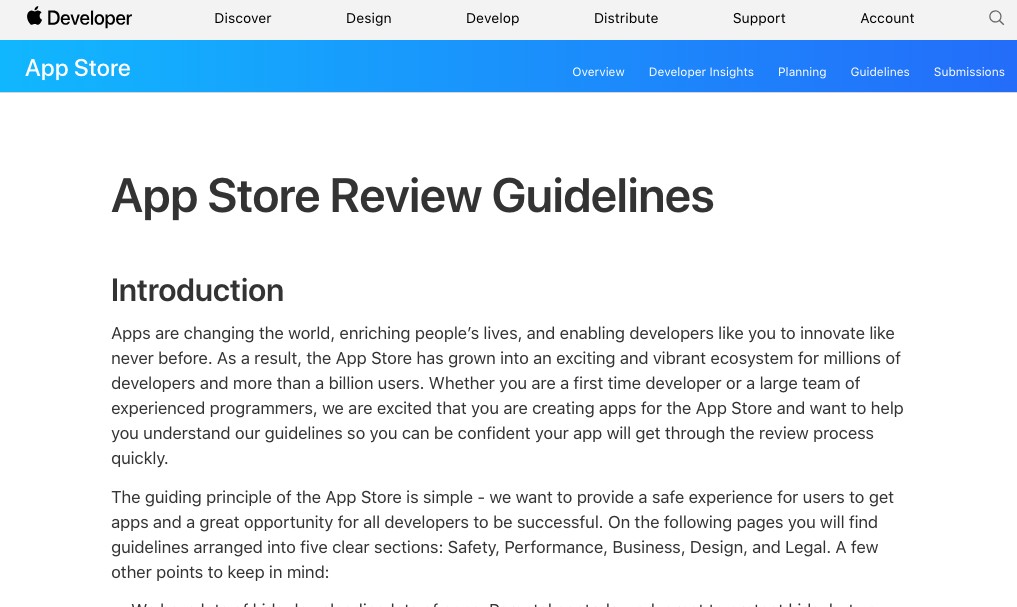Screen dimensions: 1017x607
Task: Open the Support menu
Action: tap(759, 18)
